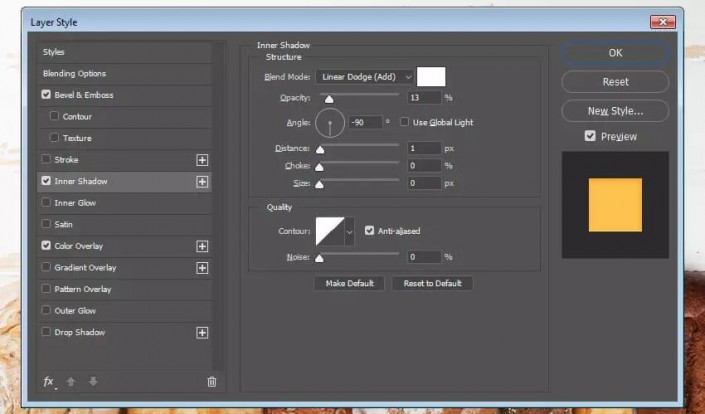Uncheck the Color Overlay effect
This screenshot has width=705, height=414.
tap(46, 245)
